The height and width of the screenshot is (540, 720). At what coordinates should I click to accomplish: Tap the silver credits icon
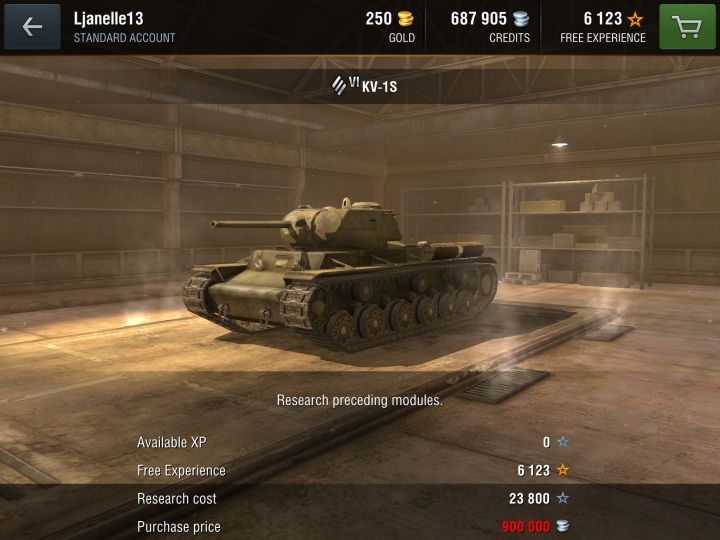point(521,19)
